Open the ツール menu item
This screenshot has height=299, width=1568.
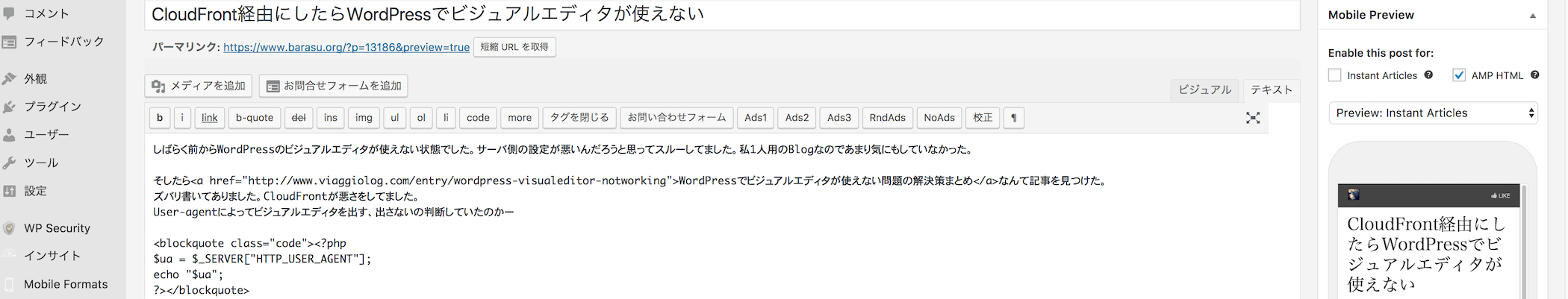41,163
